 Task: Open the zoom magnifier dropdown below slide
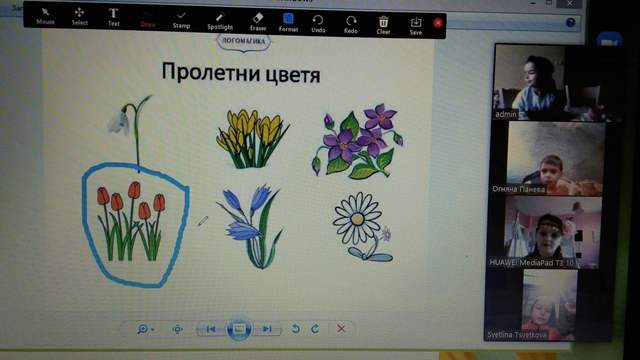[x=145, y=329]
